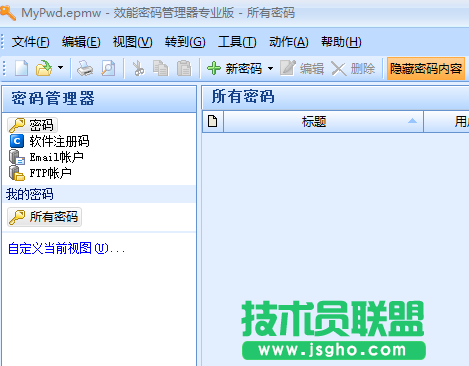Toggle the 隐藏密码内容 button
469x366 pixels.
click(x=426, y=69)
